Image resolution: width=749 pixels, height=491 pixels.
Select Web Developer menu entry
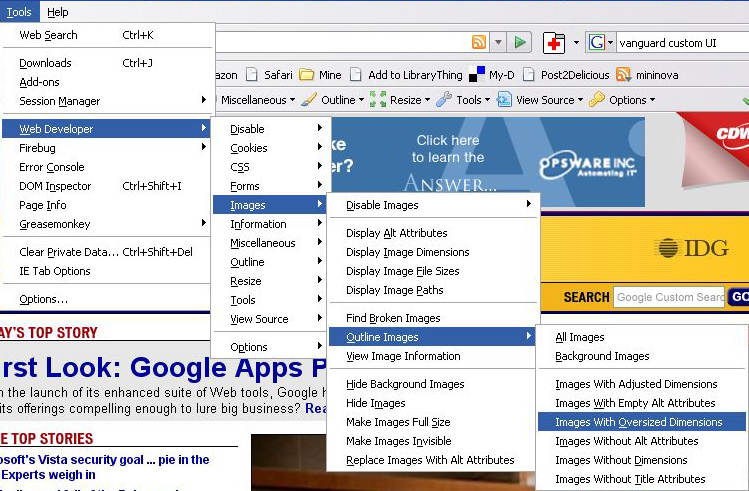[x=107, y=128]
